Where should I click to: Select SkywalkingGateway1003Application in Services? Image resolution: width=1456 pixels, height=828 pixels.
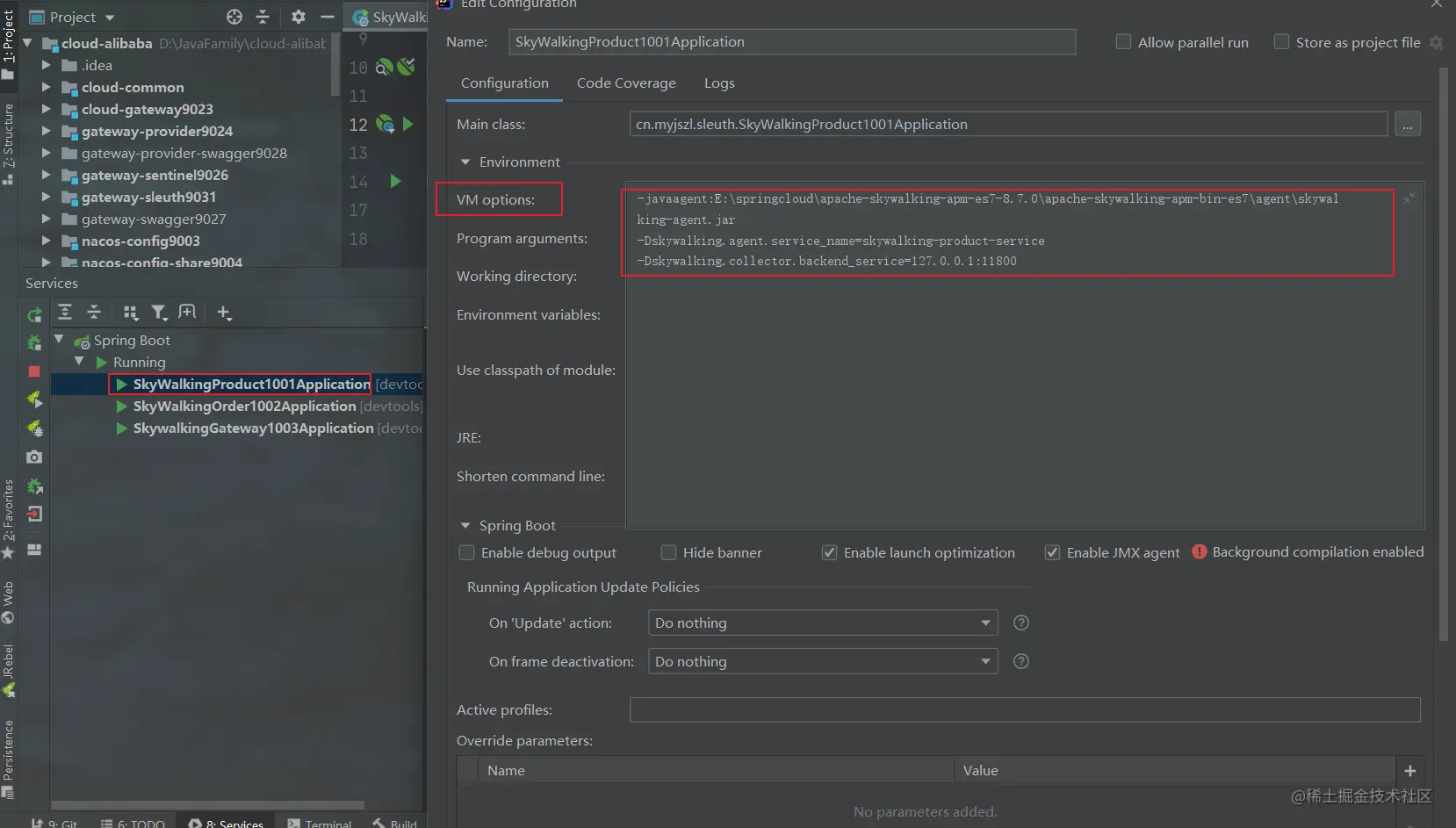pyautogui.click(x=253, y=428)
